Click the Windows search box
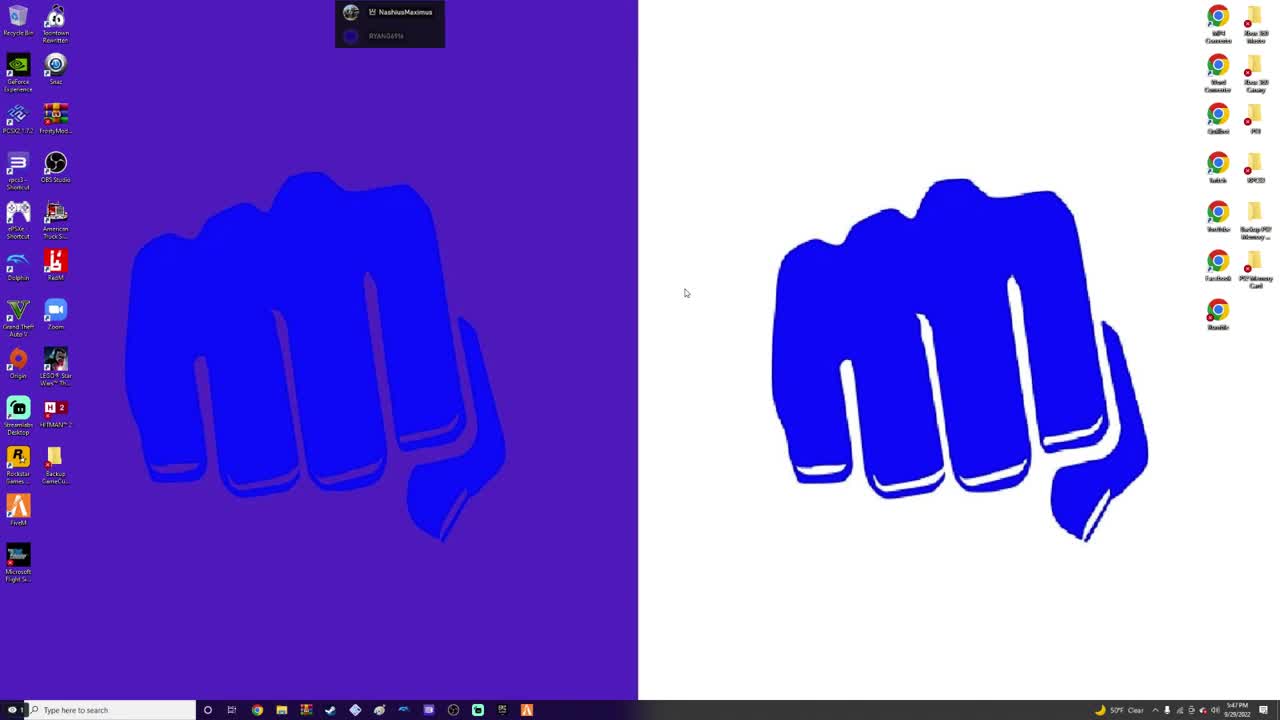 [x=110, y=710]
